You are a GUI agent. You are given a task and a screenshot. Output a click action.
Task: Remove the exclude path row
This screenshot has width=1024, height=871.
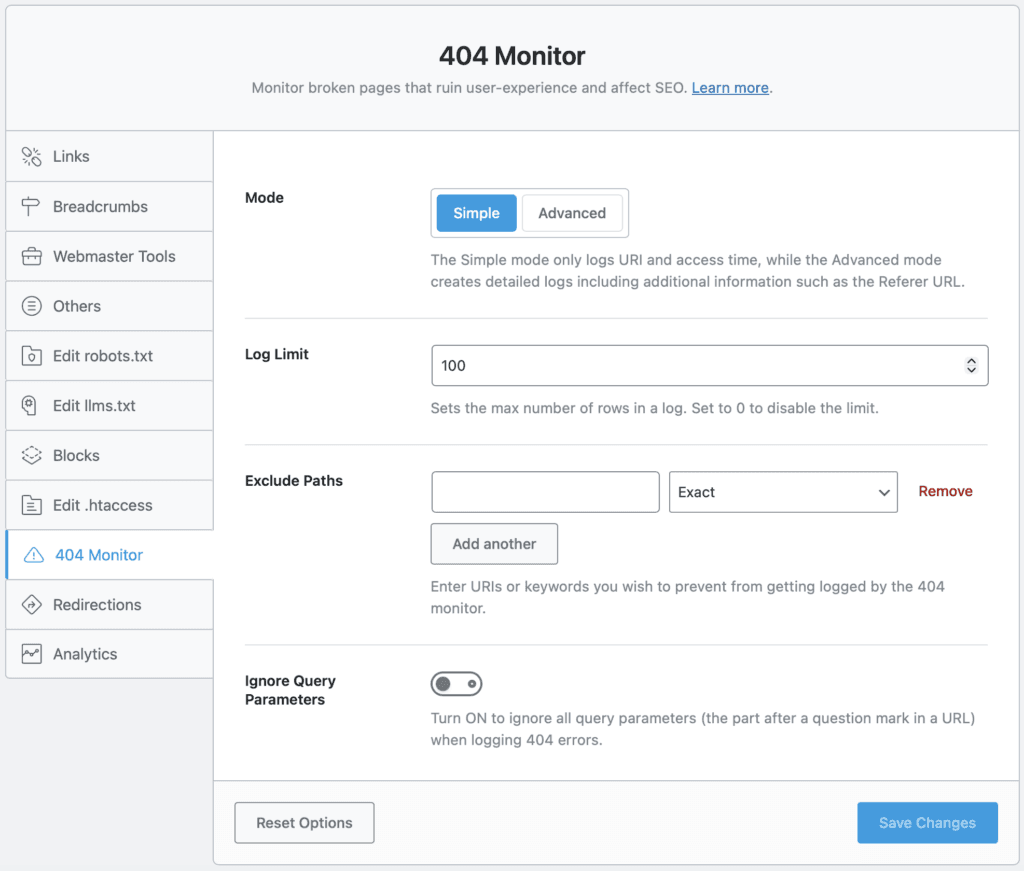pyautogui.click(x=945, y=491)
